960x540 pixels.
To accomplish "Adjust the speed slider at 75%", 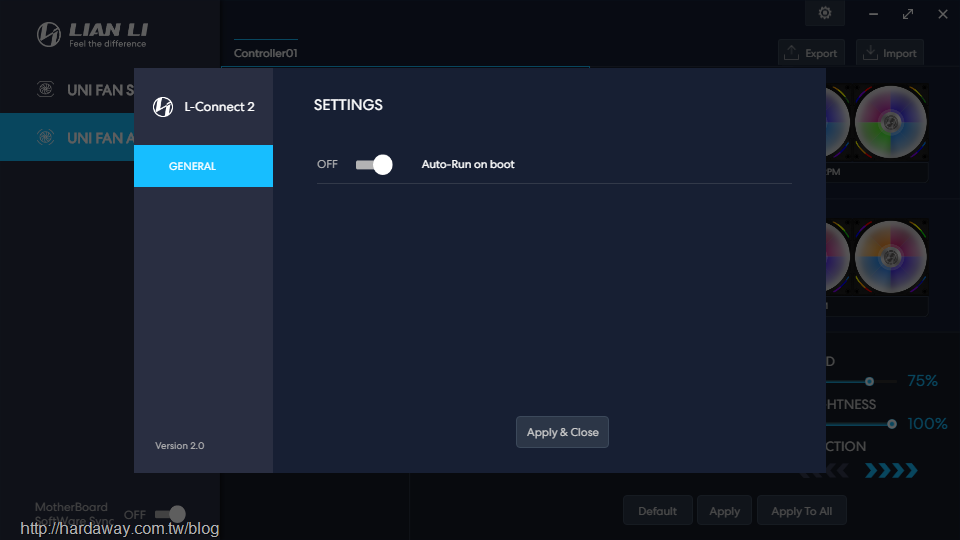I will (x=869, y=381).
